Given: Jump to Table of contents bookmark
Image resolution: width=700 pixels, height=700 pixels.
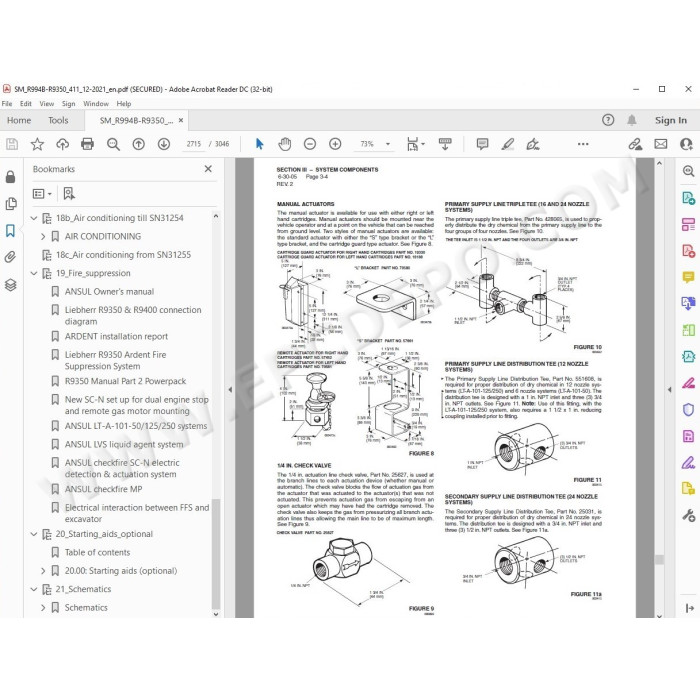Looking at the screenshot, I should [97, 553].
